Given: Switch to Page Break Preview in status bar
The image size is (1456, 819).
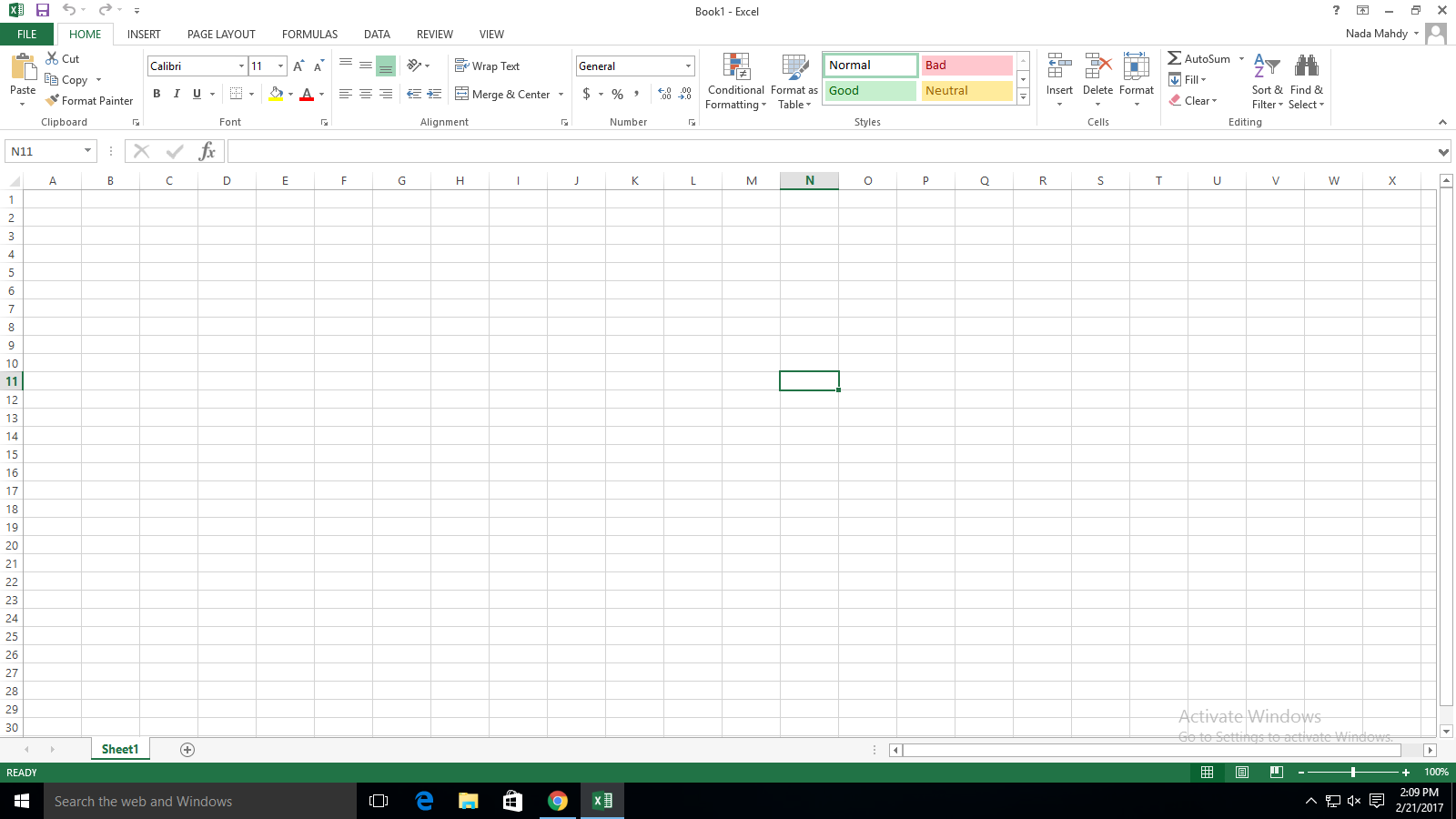Looking at the screenshot, I should click(x=1277, y=773).
